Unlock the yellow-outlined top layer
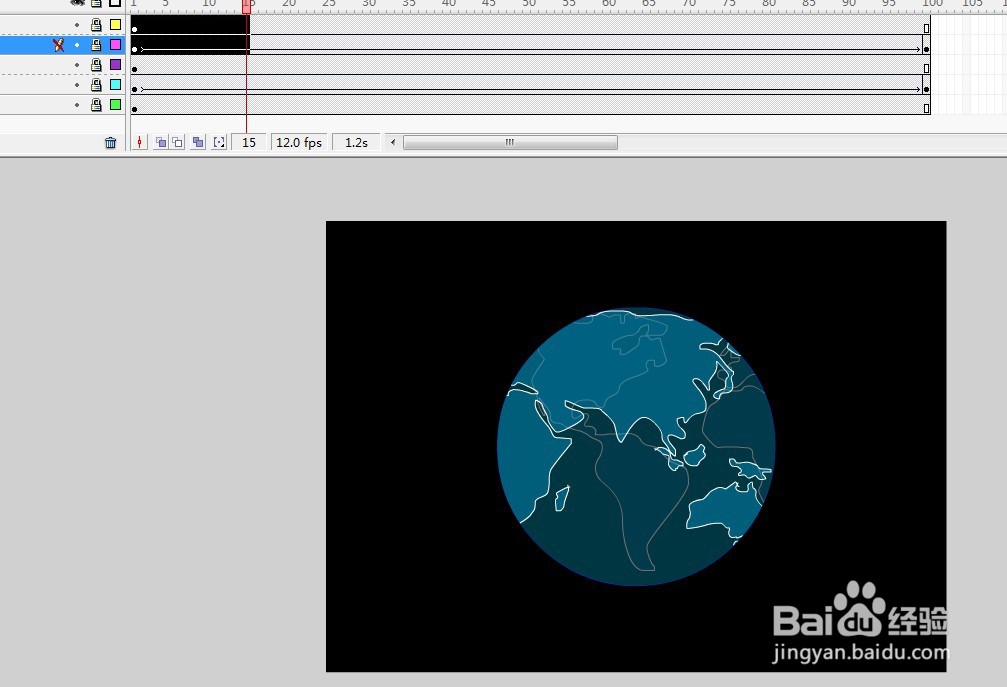 96,25
